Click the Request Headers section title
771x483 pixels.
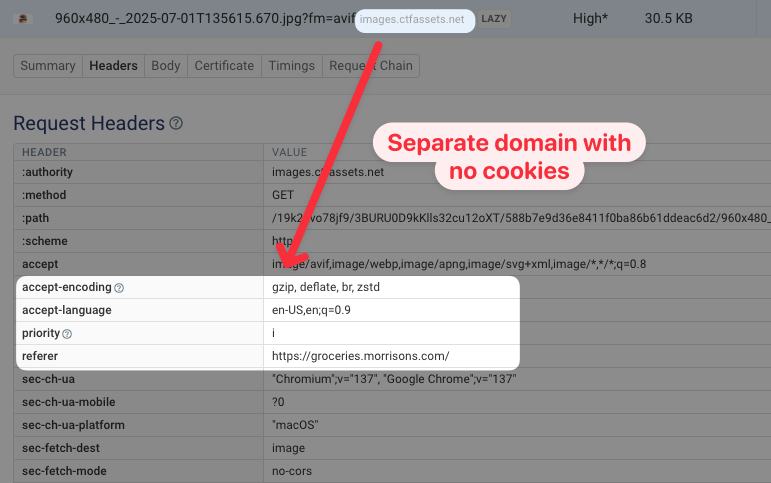tap(89, 123)
